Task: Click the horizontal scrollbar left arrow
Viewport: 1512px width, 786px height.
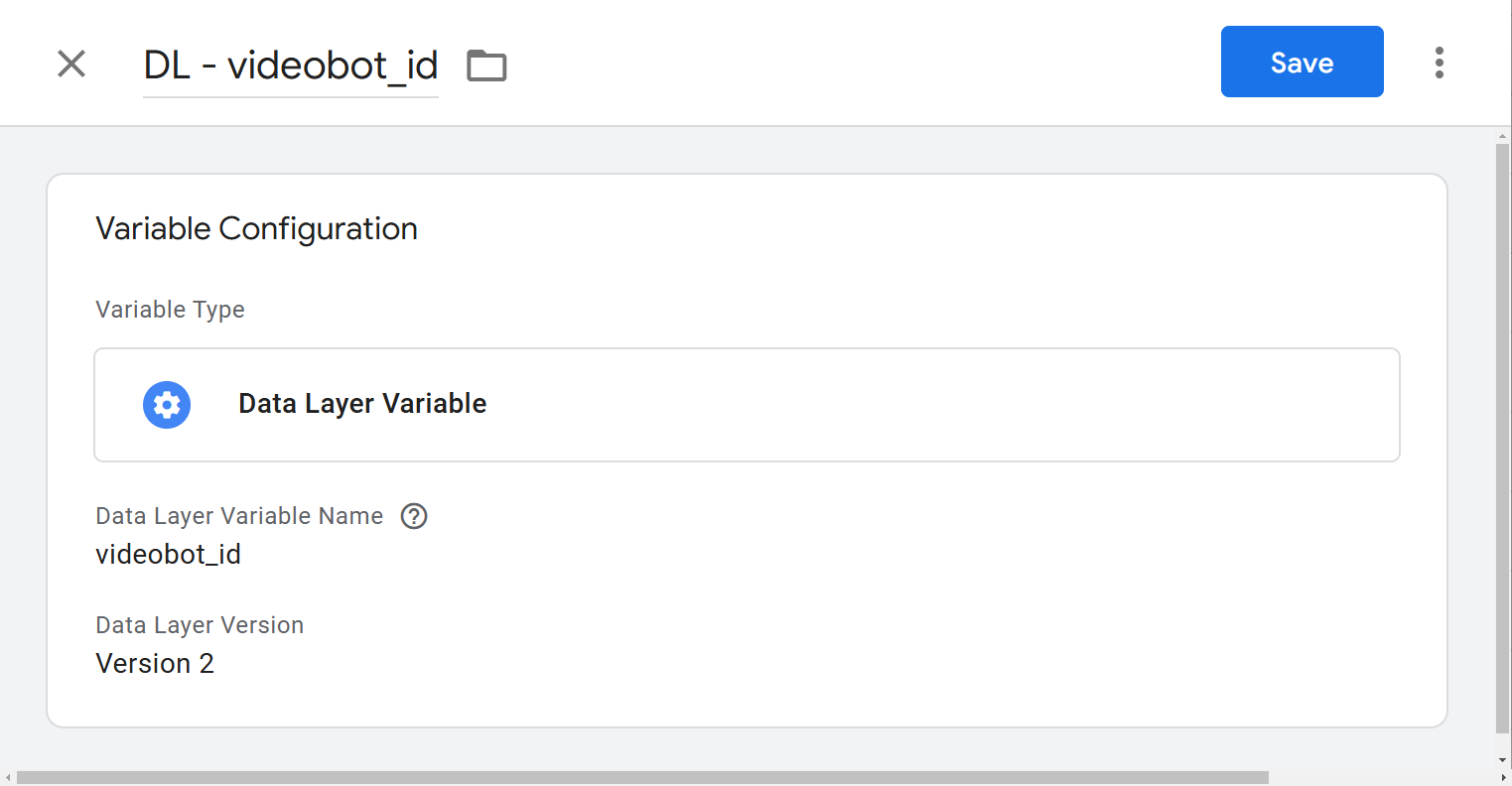Action: tap(8, 775)
